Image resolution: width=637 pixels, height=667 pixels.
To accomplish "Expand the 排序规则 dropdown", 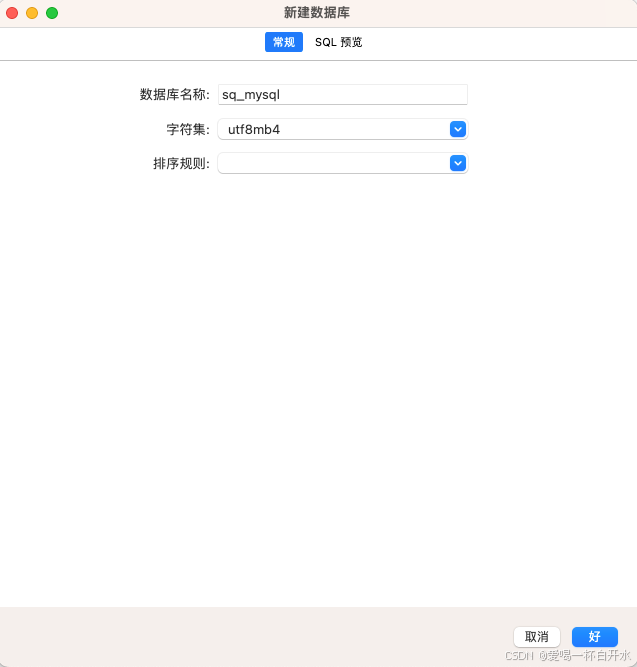I will 343,163.
